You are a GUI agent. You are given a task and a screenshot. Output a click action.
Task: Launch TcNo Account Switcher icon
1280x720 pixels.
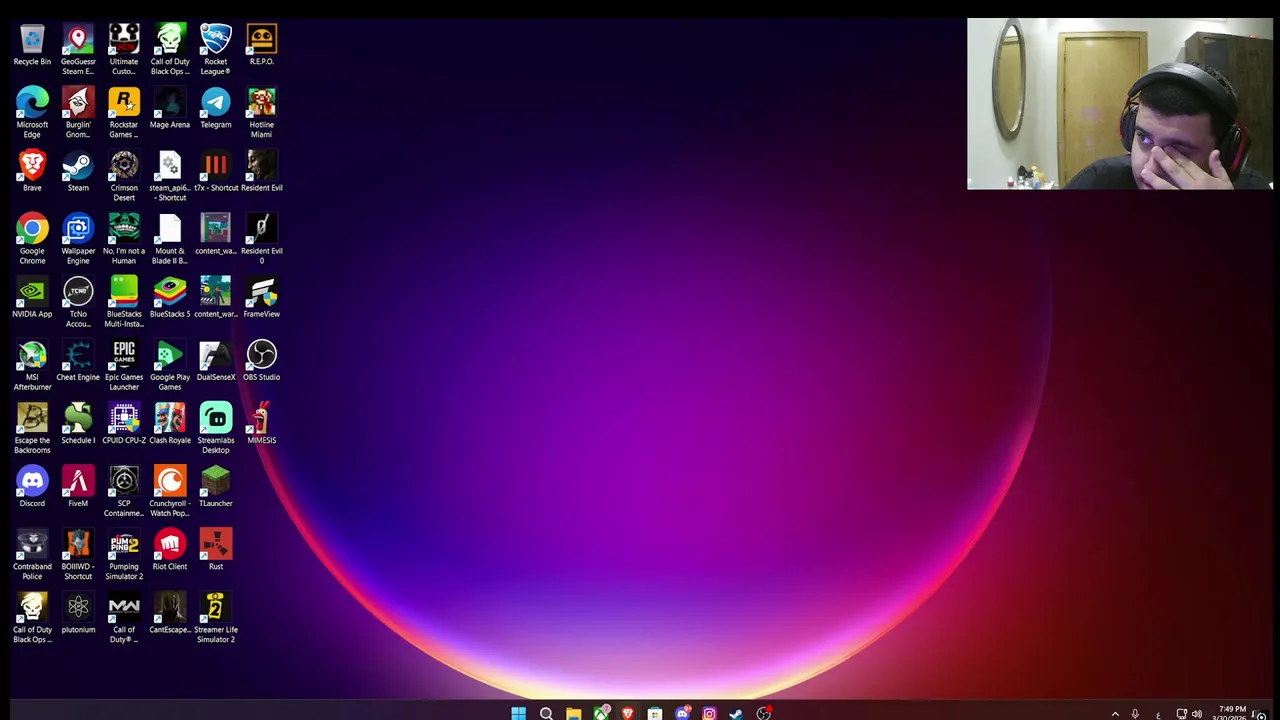78,302
